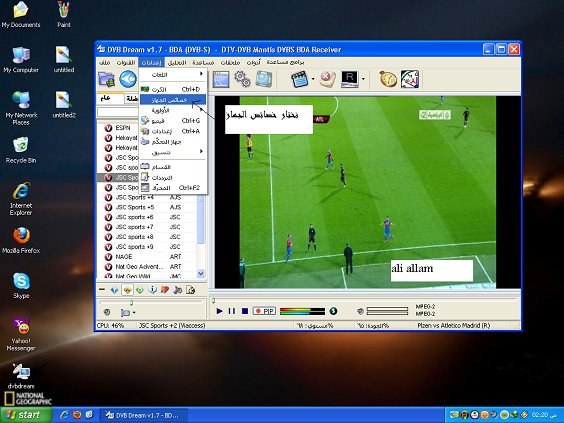This screenshot has width=564, height=423.
Task: Open the stopwatch scheduler toolbar icon
Action: click(388, 79)
